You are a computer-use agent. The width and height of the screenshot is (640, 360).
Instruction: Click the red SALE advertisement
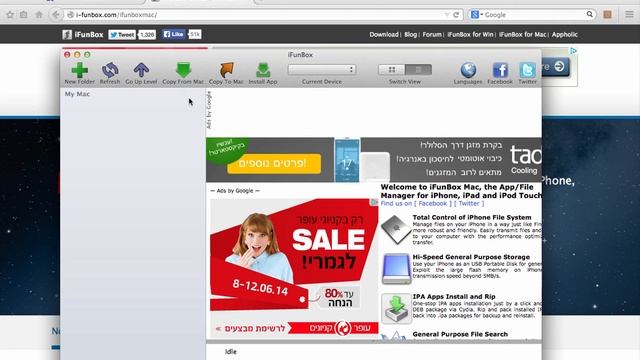click(294, 267)
